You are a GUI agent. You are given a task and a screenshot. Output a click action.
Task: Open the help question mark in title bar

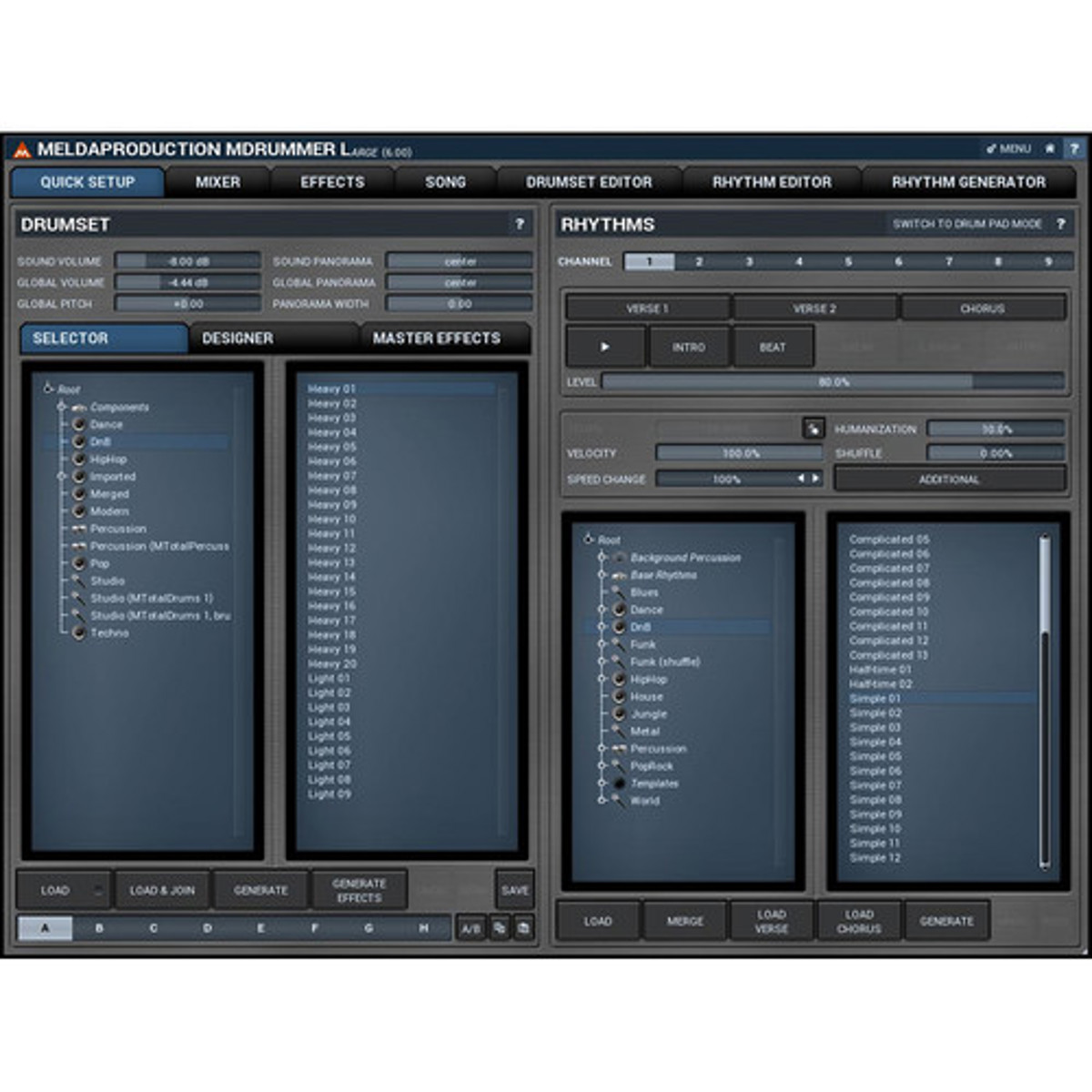click(1075, 148)
